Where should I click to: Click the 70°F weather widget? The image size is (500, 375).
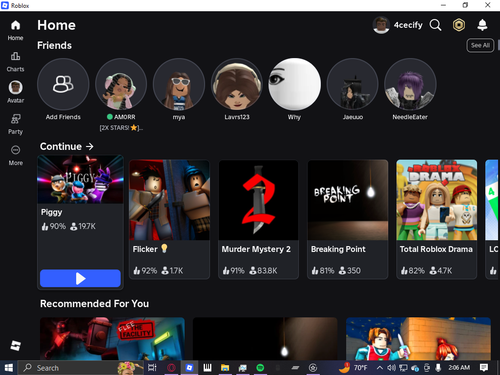pyautogui.click(x=353, y=368)
